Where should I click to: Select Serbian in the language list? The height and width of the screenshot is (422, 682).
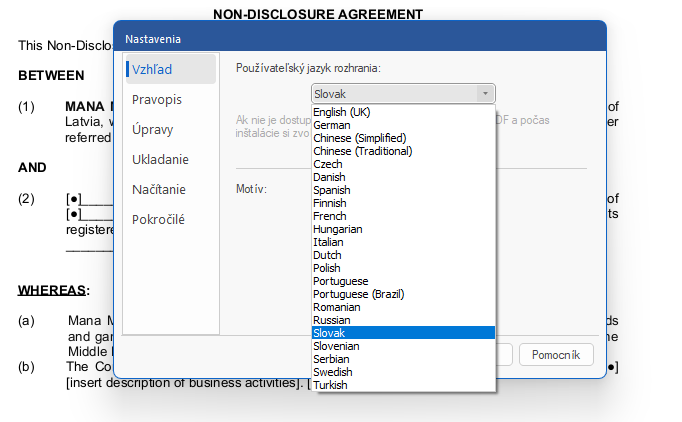pyautogui.click(x=403, y=359)
